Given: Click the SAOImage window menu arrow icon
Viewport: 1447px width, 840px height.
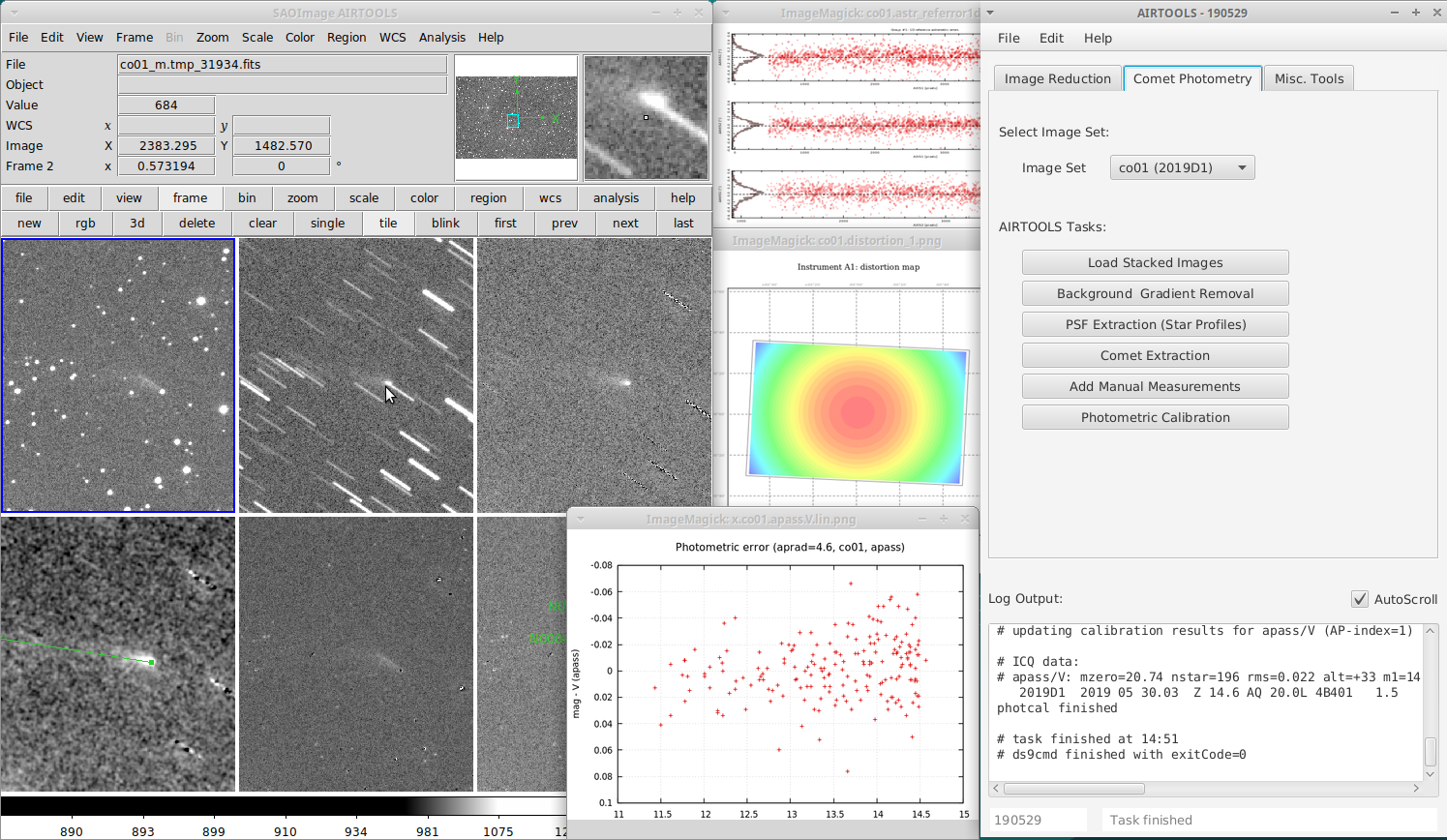Looking at the screenshot, I should click(x=14, y=14).
